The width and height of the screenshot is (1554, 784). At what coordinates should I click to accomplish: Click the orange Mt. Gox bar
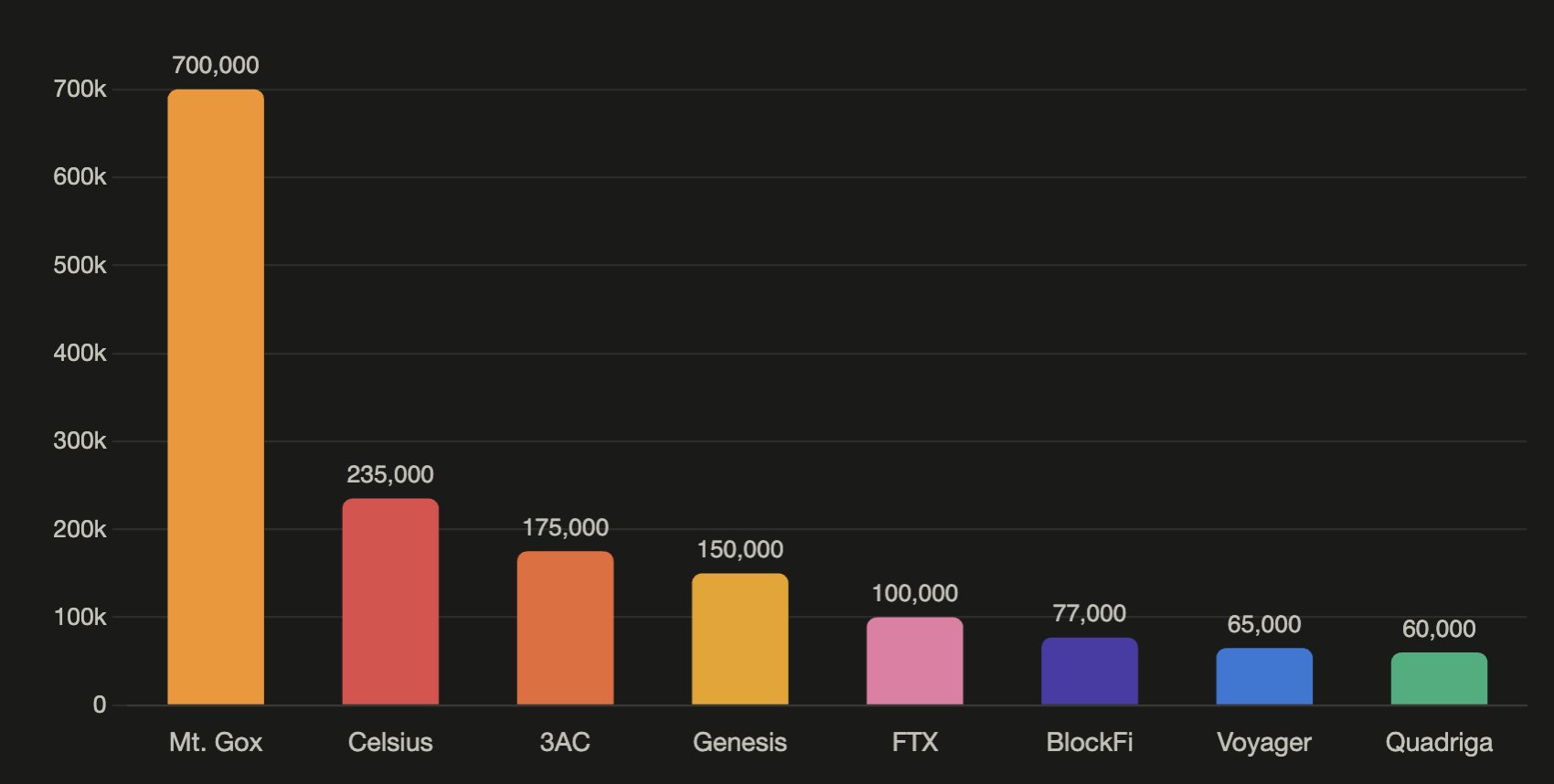[216, 397]
